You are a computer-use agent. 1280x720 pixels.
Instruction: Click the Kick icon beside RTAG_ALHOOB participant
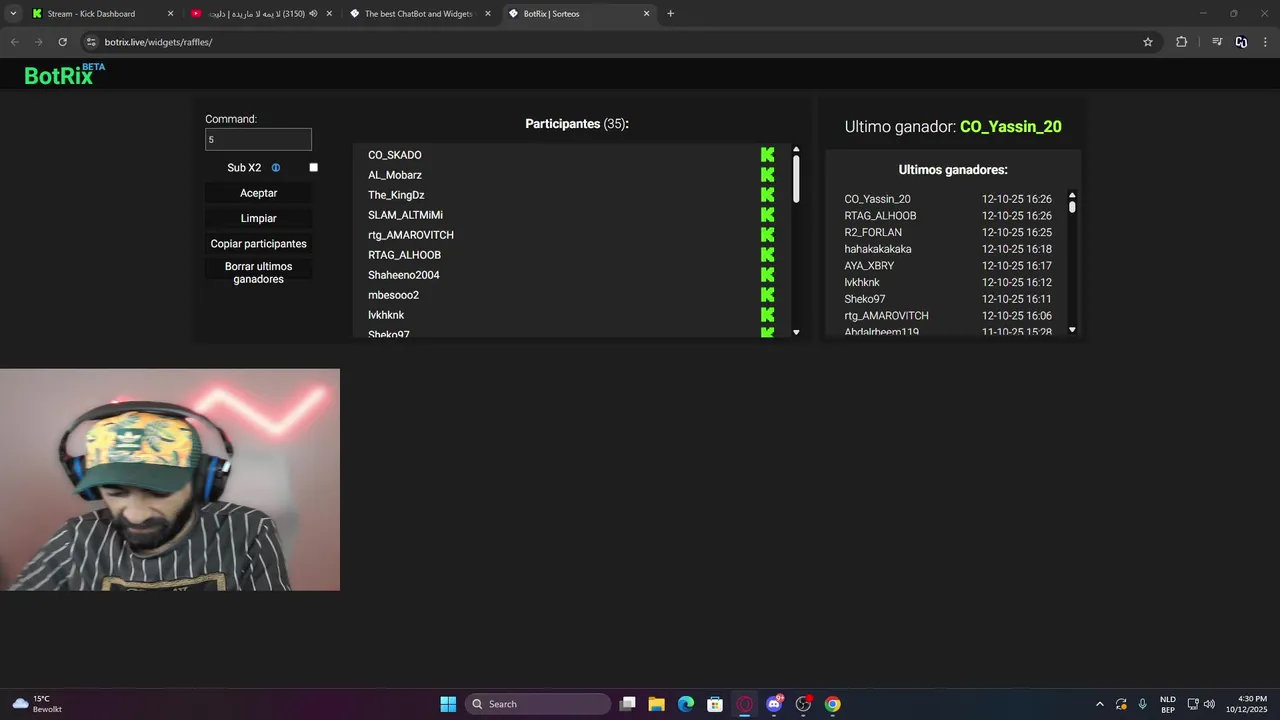[767, 255]
